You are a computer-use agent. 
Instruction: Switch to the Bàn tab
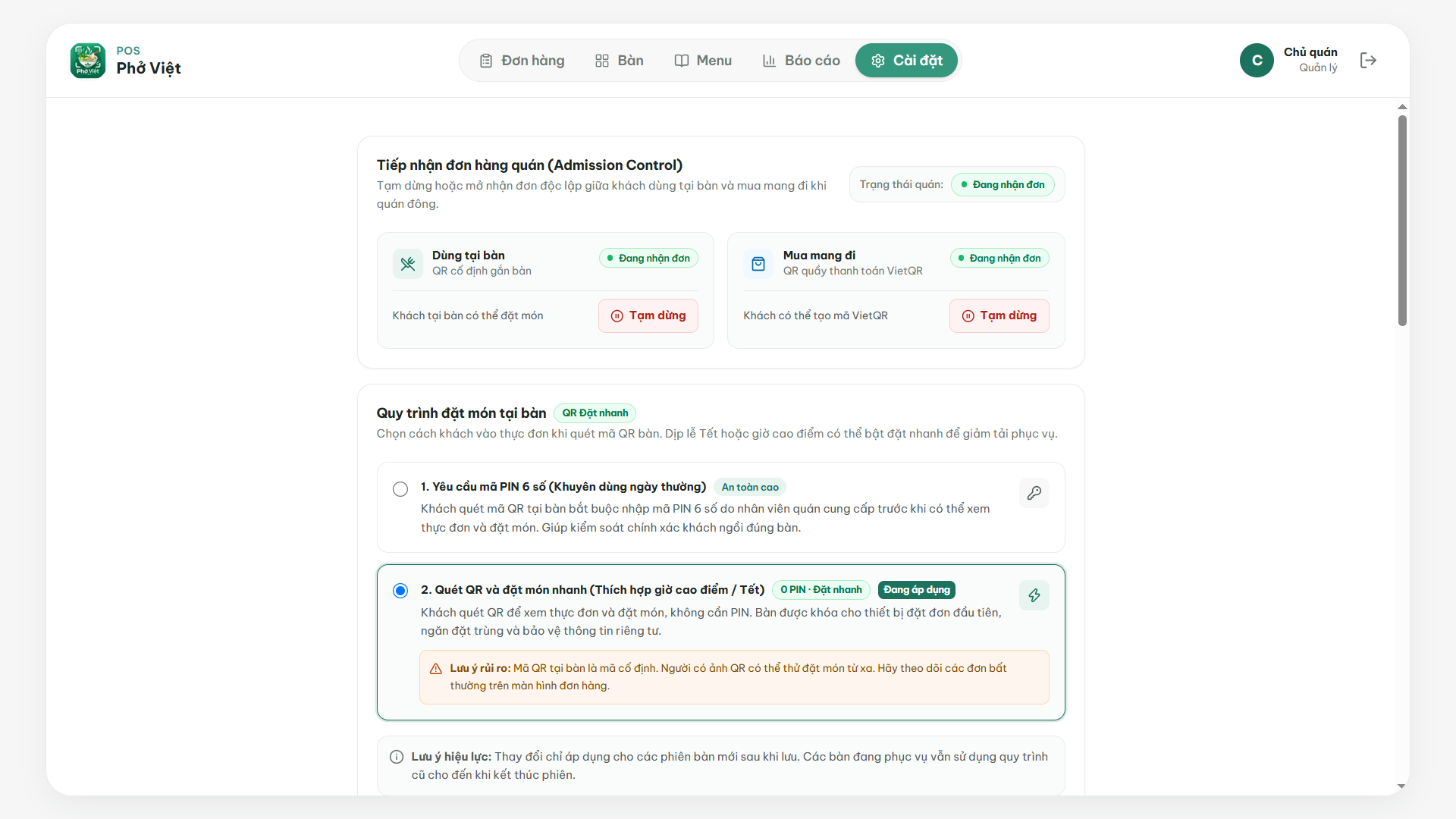(x=620, y=61)
